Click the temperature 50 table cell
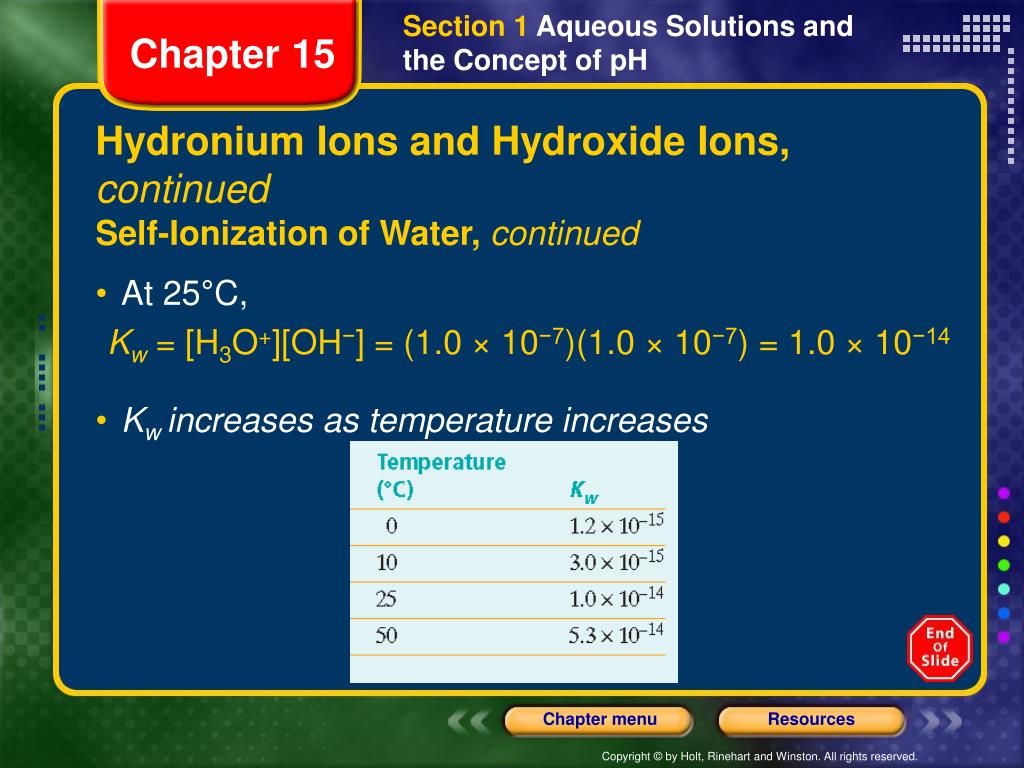Image resolution: width=1024 pixels, height=768 pixels. click(386, 635)
